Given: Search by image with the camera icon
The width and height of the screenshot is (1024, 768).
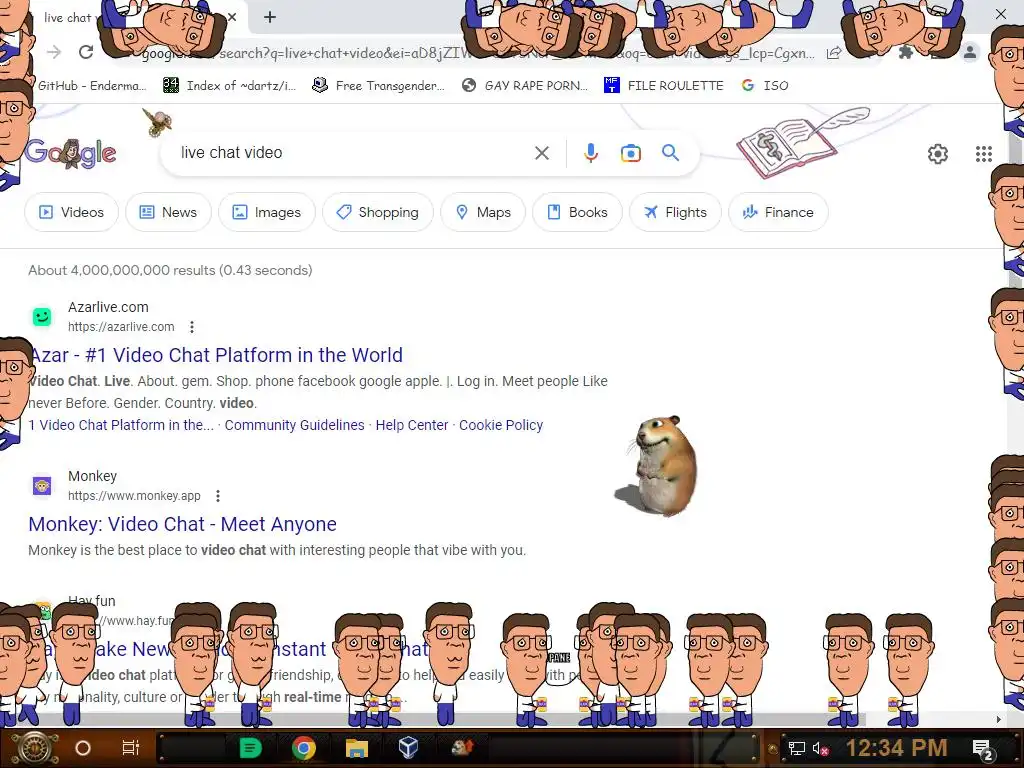Looking at the screenshot, I should pos(630,153).
